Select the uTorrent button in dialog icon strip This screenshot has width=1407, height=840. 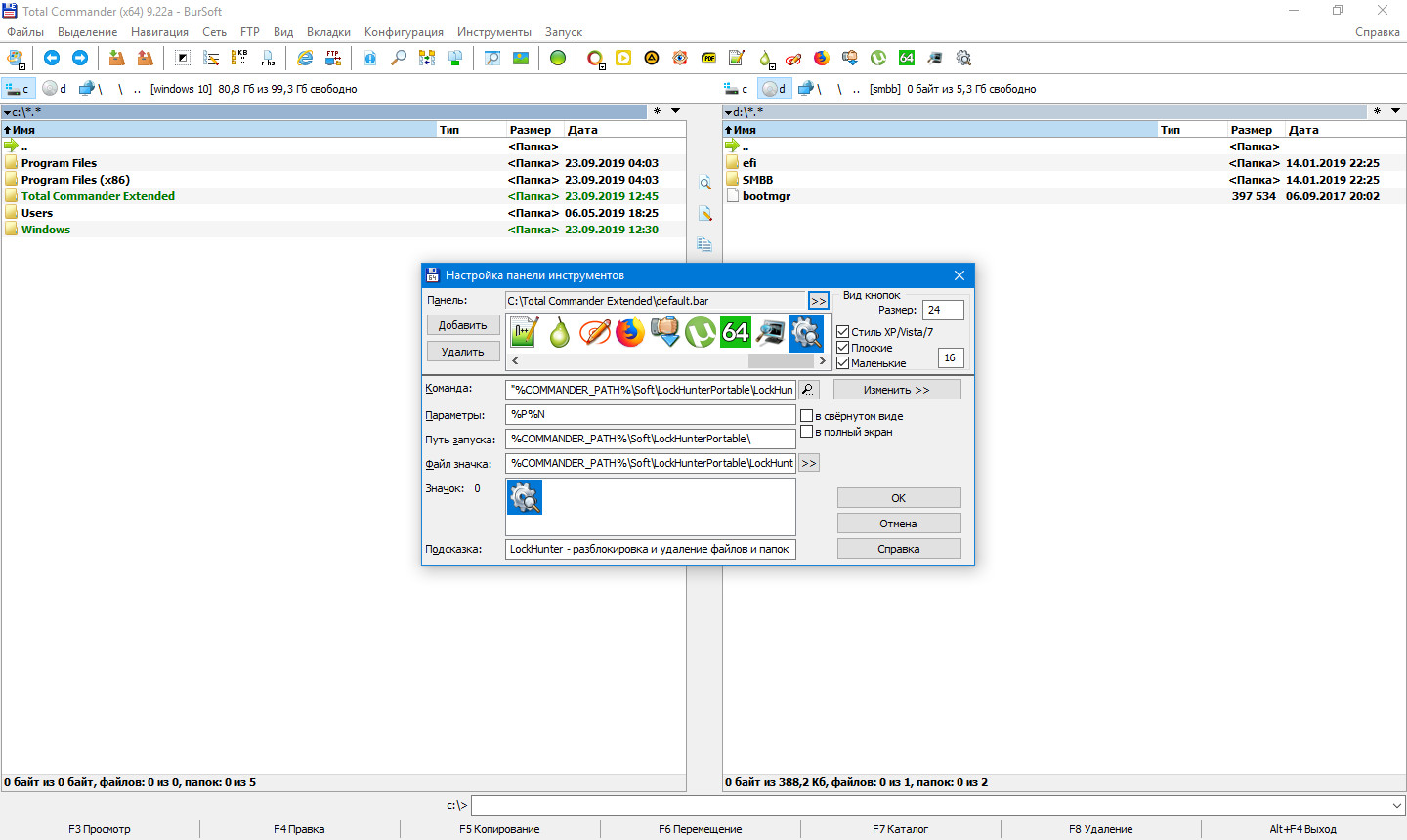click(701, 333)
